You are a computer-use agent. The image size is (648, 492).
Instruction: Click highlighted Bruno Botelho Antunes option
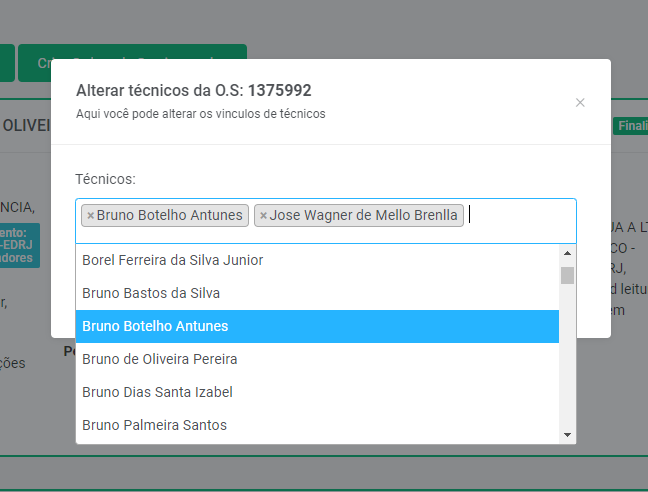pyautogui.click(x=155, y=326)
